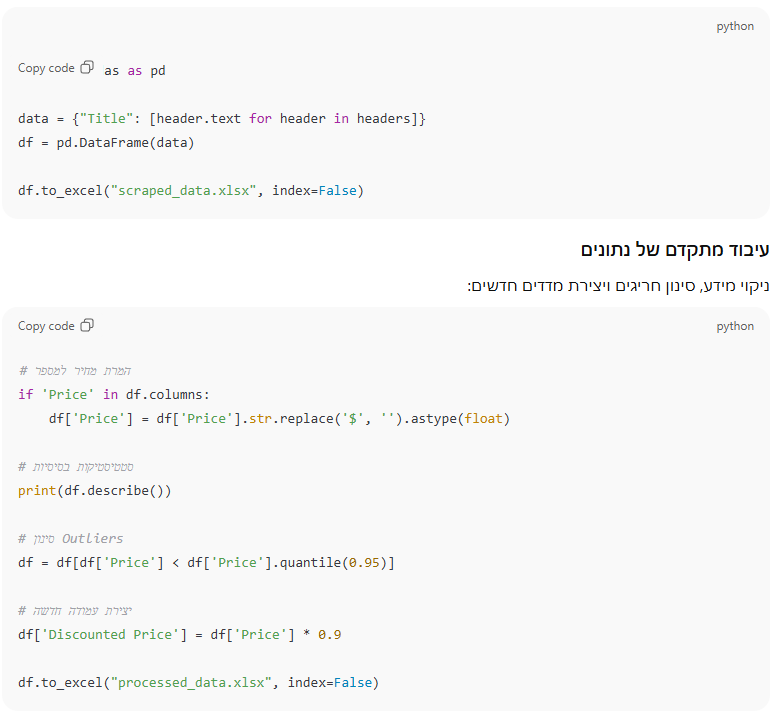Click the 'python' label of the second code block
Screen dimensions: 774x719
pos(735,326)
